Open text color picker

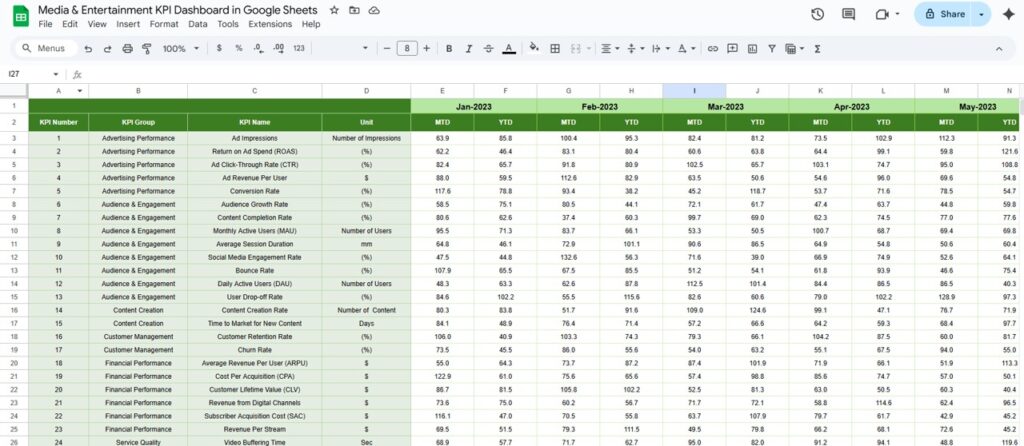(509, 48)
